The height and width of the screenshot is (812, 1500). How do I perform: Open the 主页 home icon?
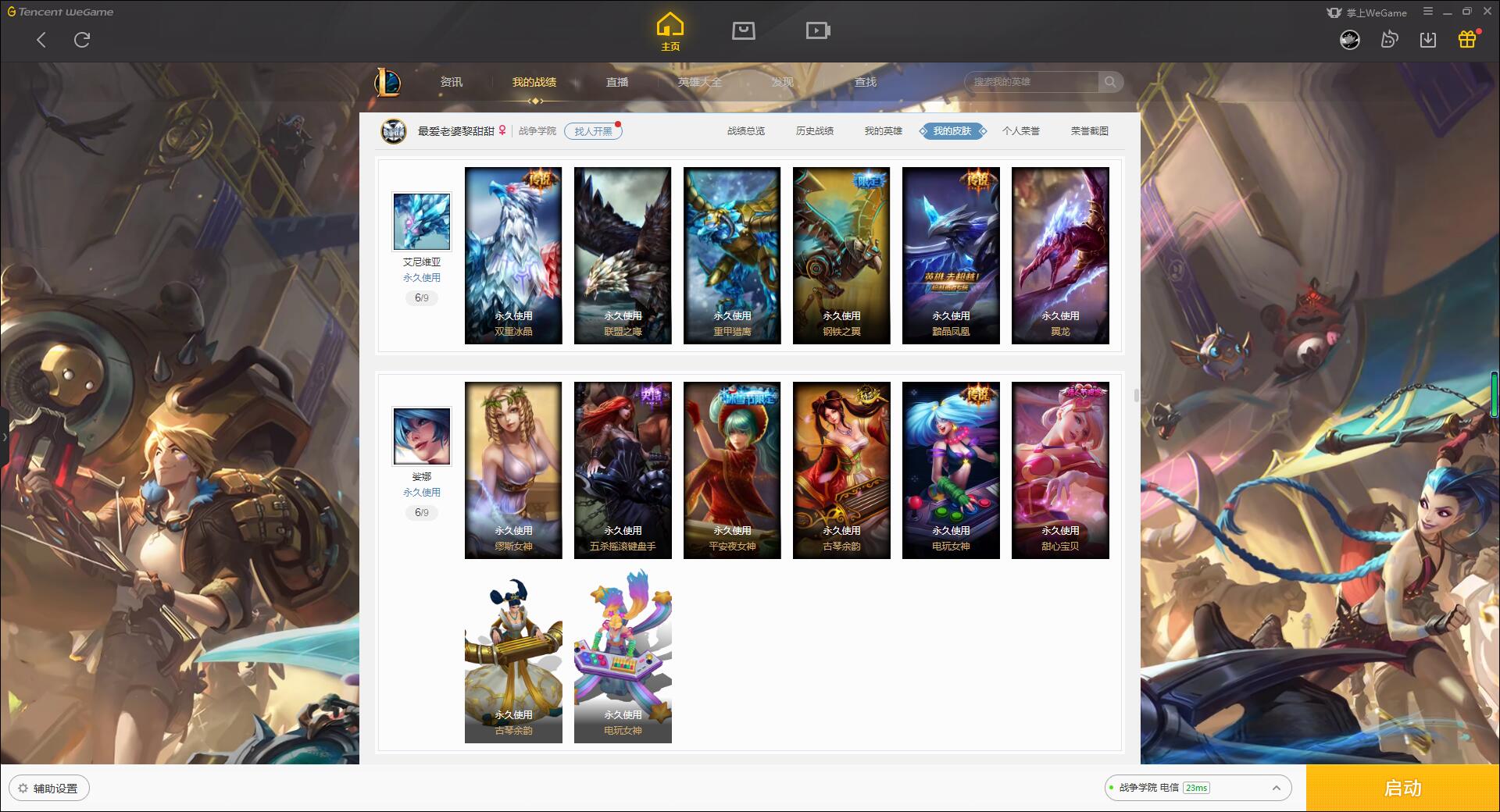coord(670,32)
